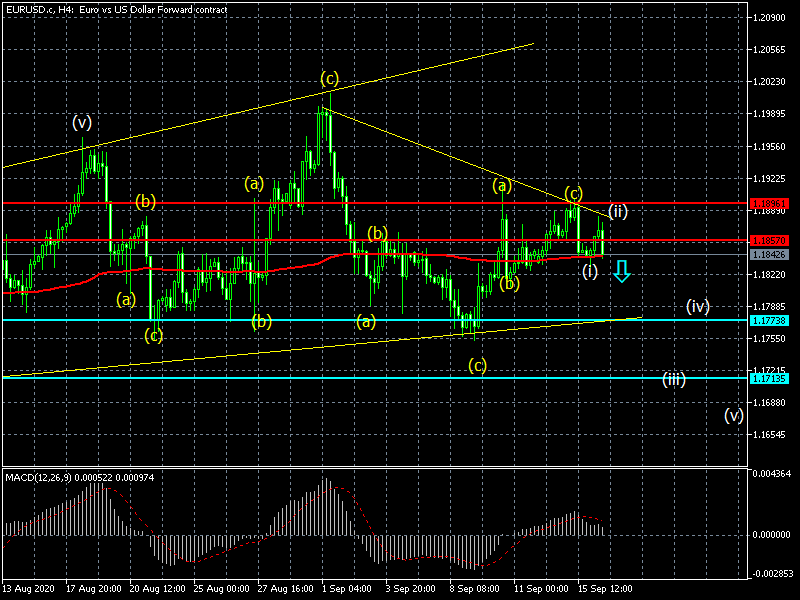
Task: Click the 1.20230 price axis label
Action: 769,82
